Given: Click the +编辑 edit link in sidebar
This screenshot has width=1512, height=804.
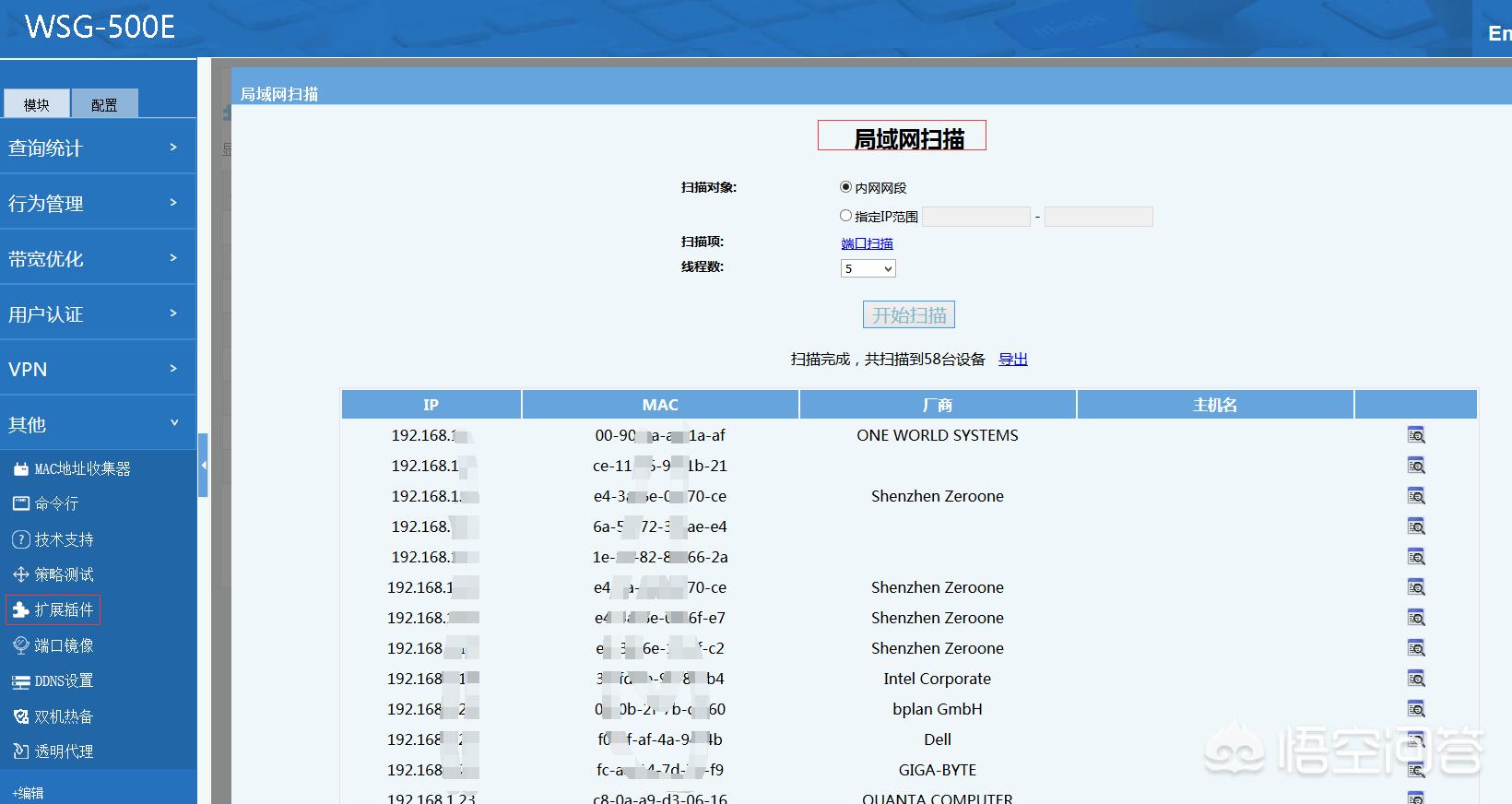Looking at the screenshot, I should coord(28,793).
